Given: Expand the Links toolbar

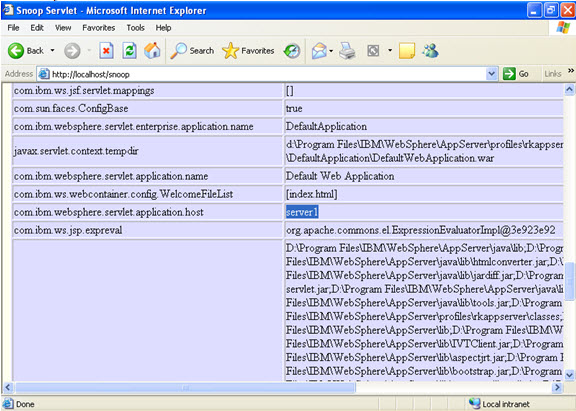Looking at the screenshot, I should (553, 74).
